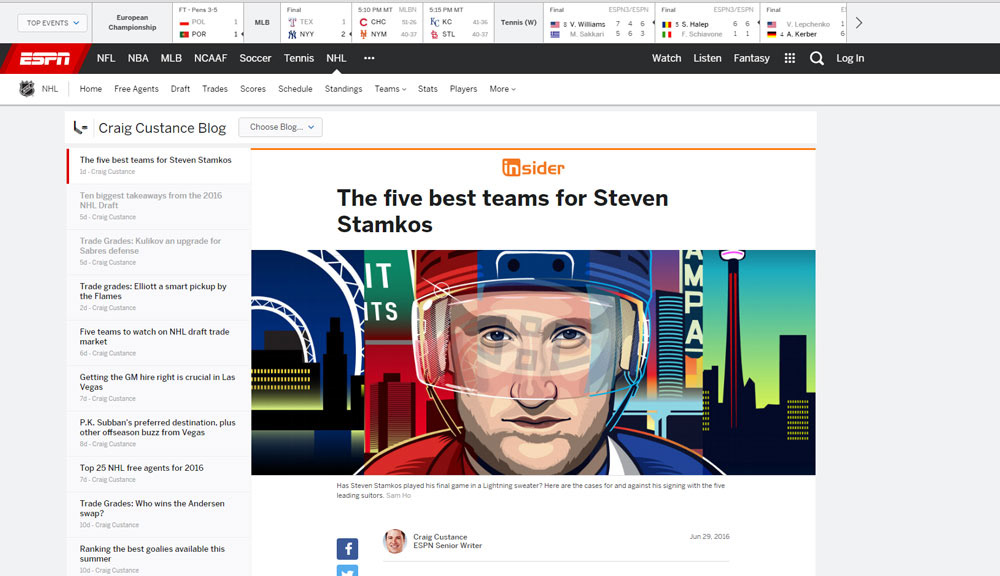Click the Tennis (W) scoreboard label
This screenshot has width=1000, height=576.
click(x=518, y=22)
